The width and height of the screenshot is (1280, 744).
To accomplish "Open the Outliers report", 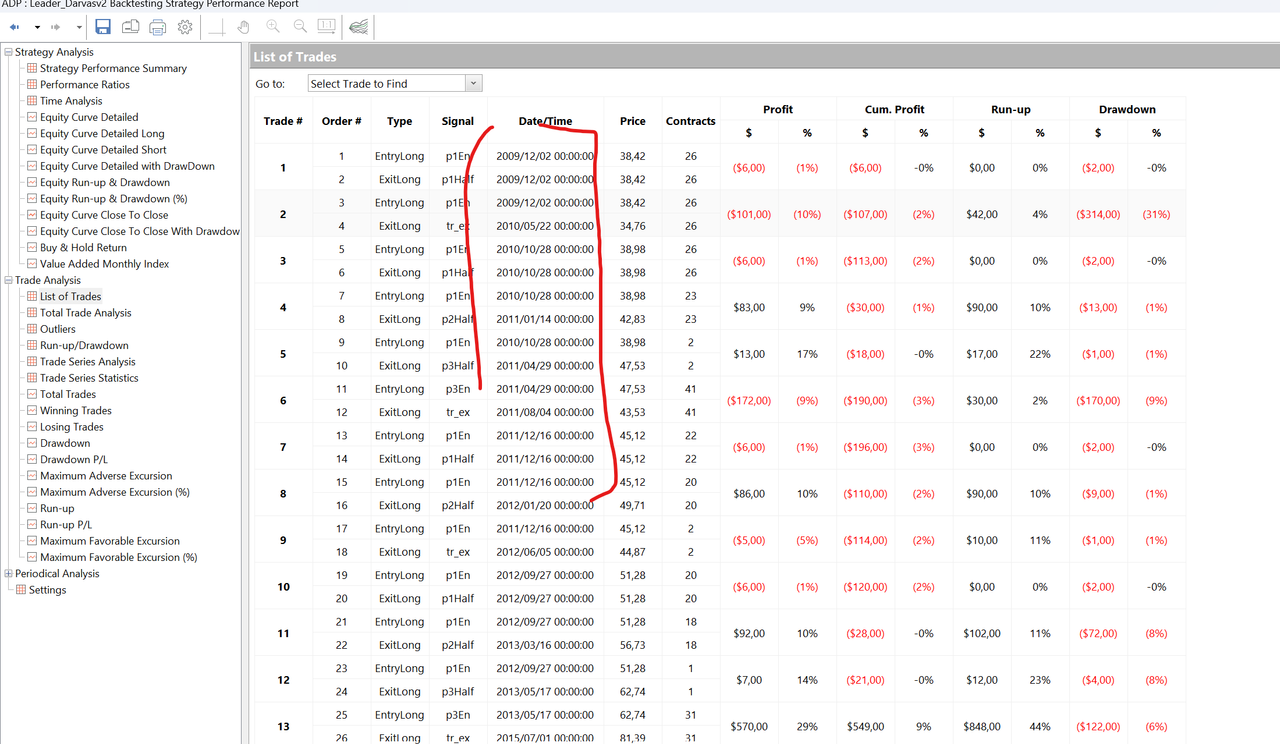I will [x=58, y=329].
